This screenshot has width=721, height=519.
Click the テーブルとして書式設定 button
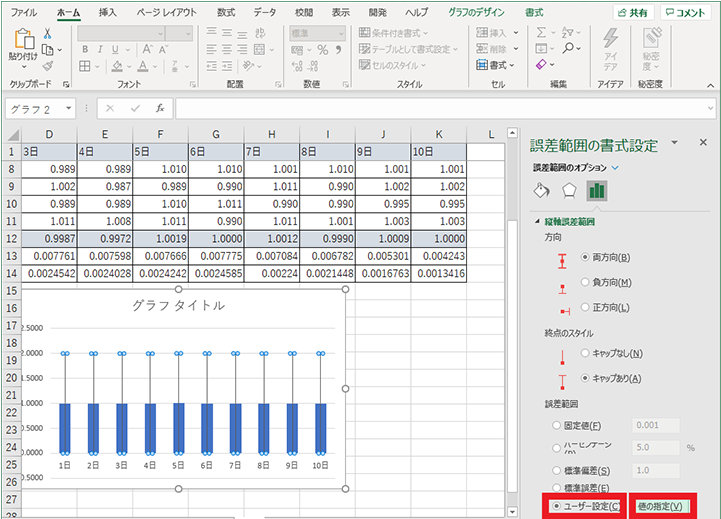click(408, 49)
